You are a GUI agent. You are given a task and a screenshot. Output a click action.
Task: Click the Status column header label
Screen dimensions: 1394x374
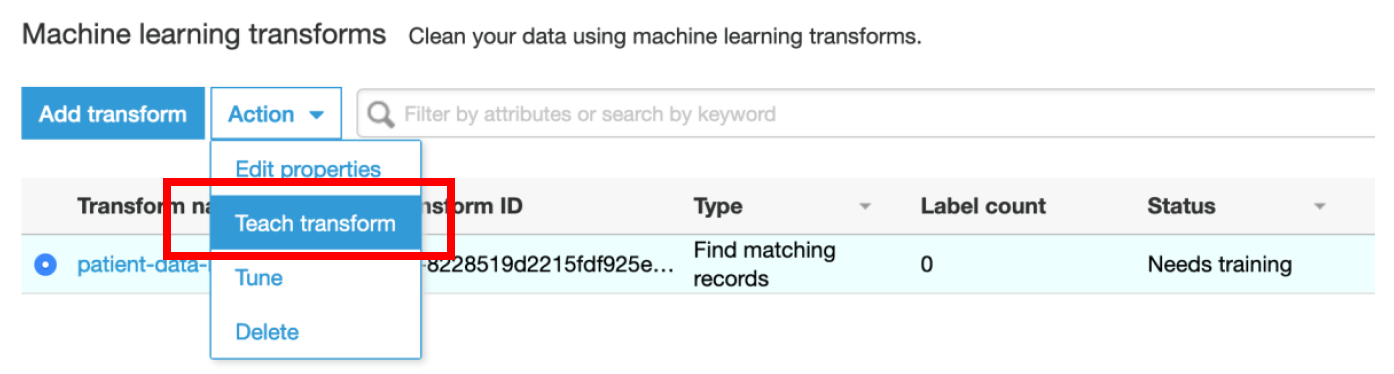point(1181,206)
